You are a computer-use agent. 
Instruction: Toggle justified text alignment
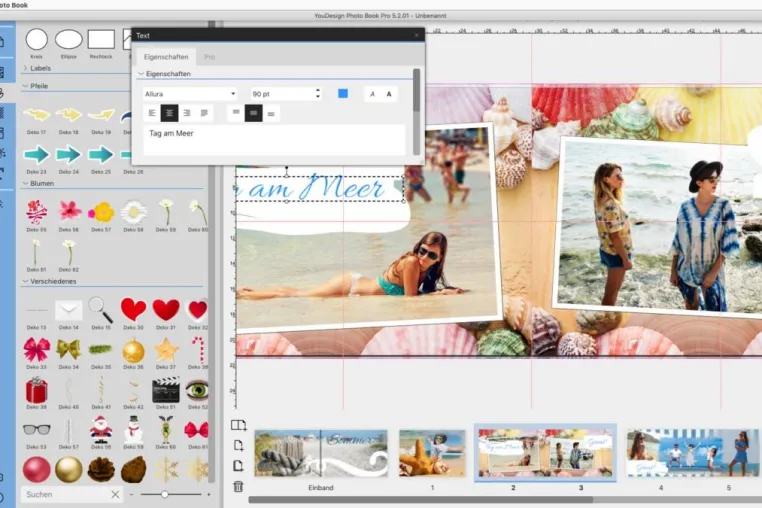[x=205, y=113]
